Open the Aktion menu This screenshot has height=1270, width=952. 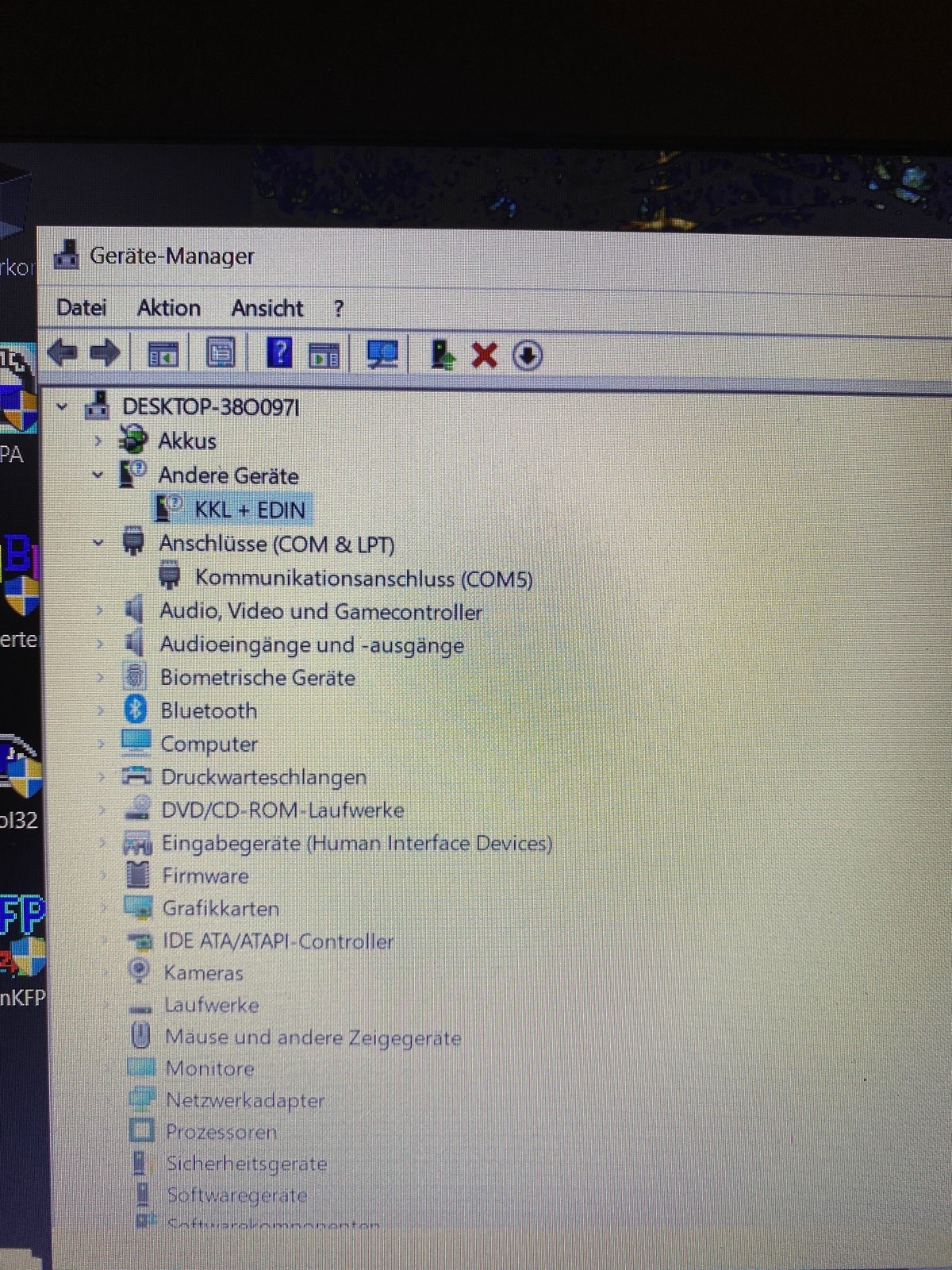click(x=168, y=308)
